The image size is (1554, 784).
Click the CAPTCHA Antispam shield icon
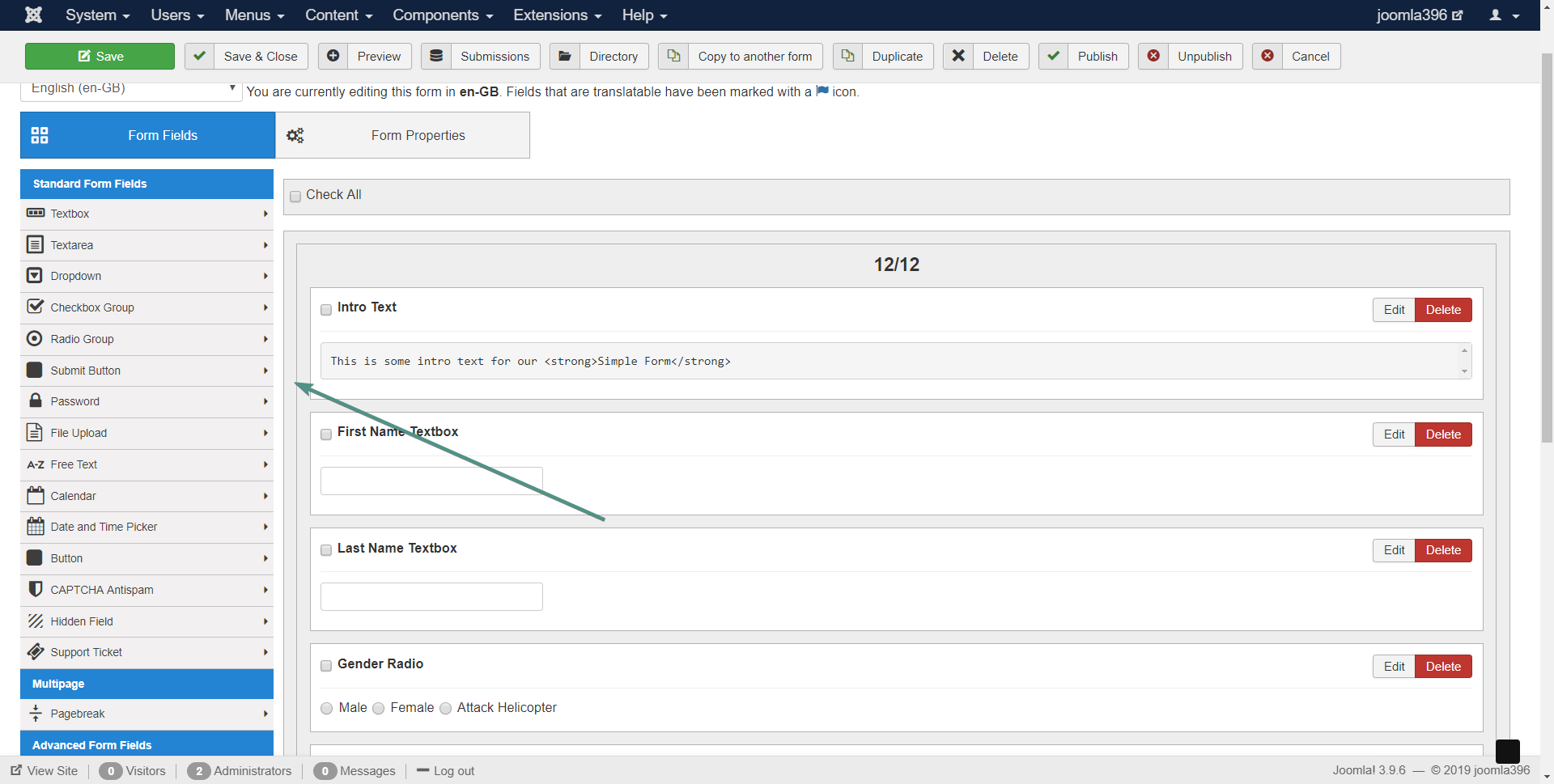[35, 589]
